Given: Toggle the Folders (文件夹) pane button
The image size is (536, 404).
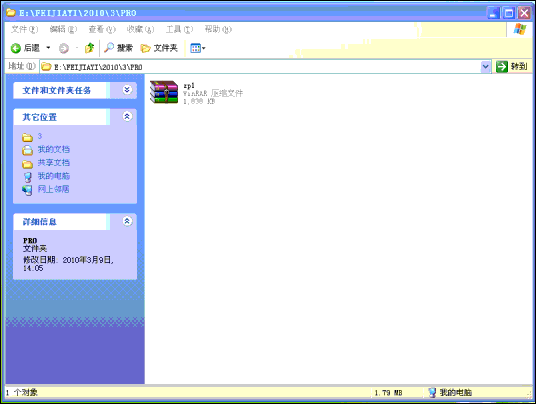Looking at the screenshot, I should coord(159,48).
